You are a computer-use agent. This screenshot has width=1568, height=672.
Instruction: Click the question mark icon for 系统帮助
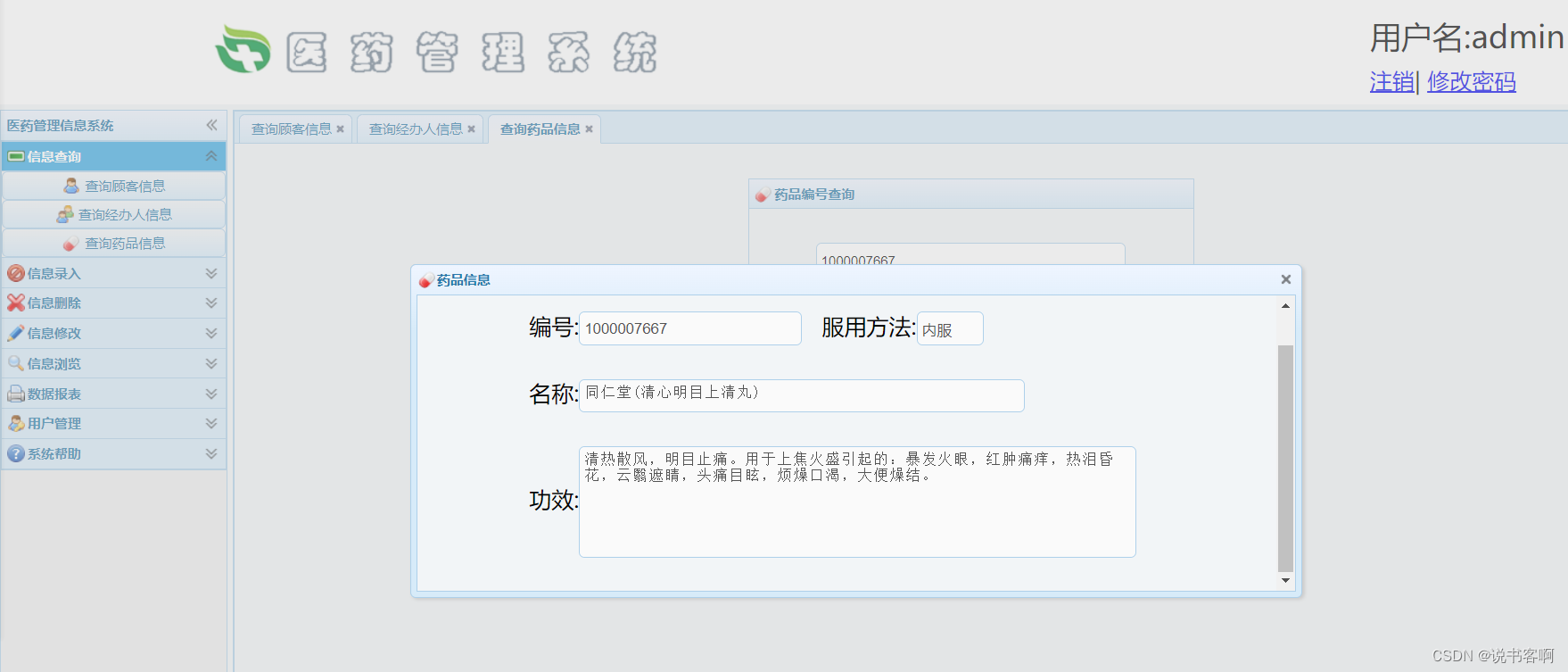(16, 453)
